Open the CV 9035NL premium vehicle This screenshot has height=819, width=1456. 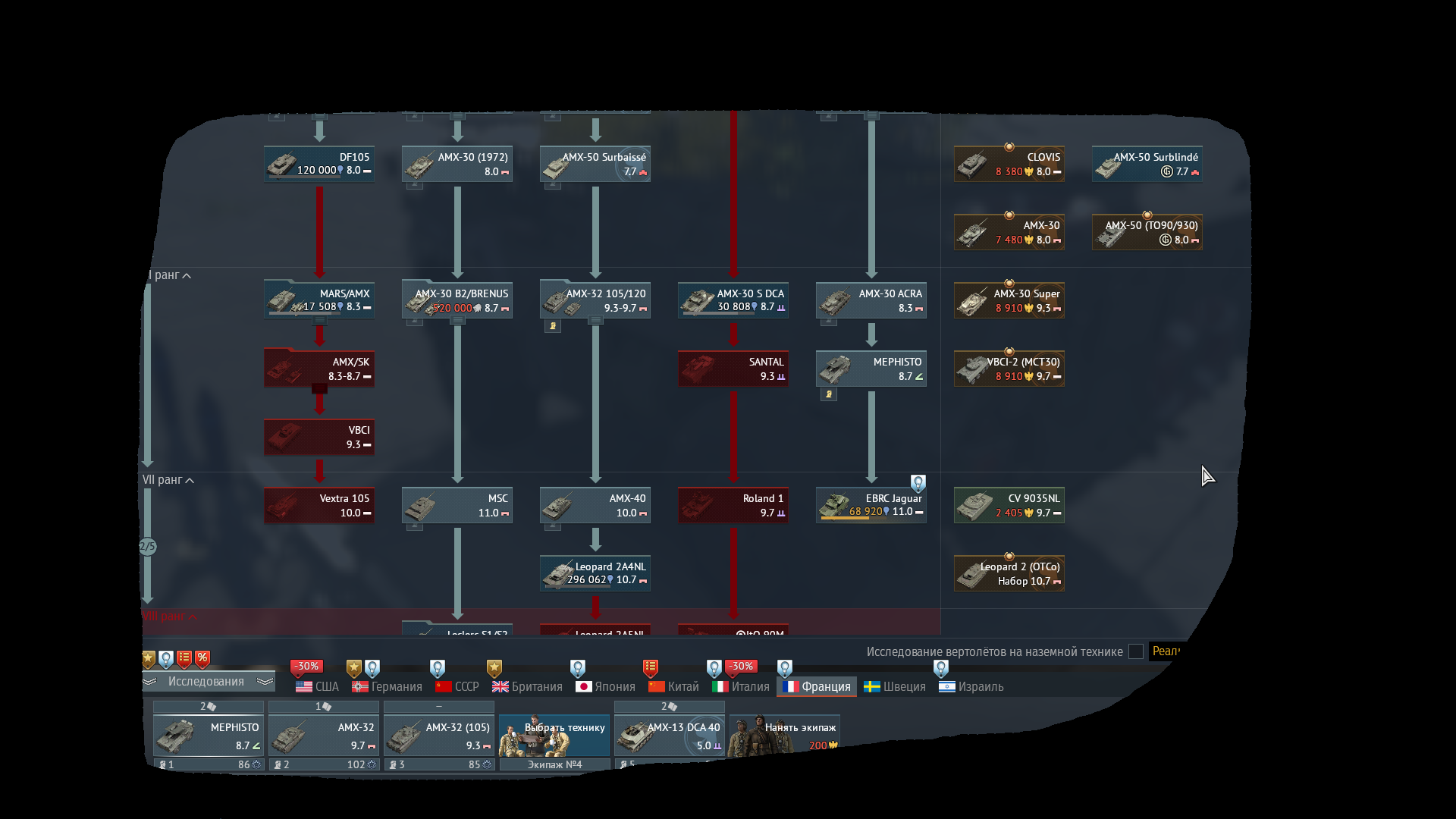click(x=1009, y=505)
